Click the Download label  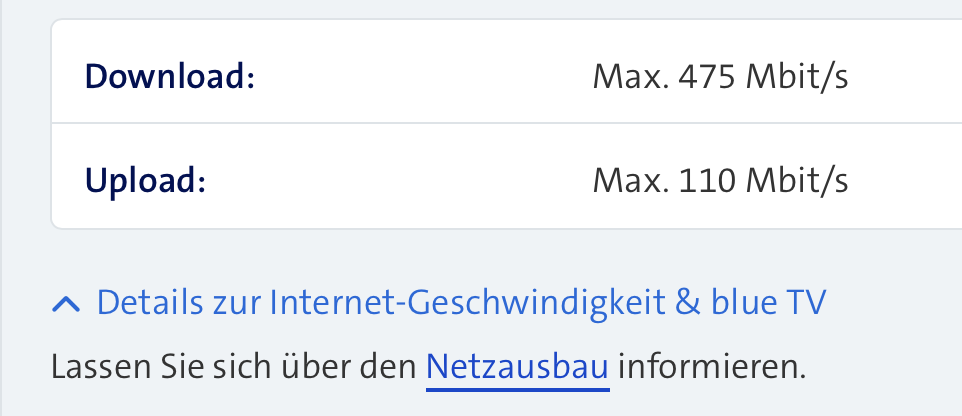170,77
